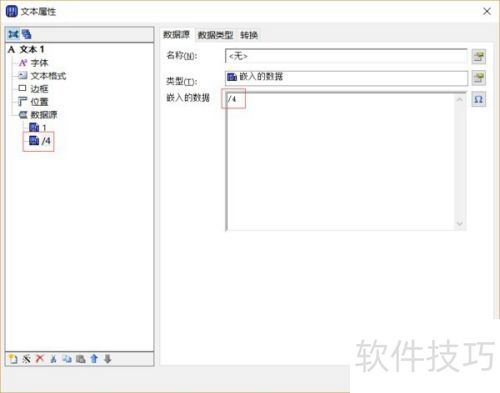Viewport: 500px width, 393px height.
Task: Move the selected data source up
Action: 94,359
